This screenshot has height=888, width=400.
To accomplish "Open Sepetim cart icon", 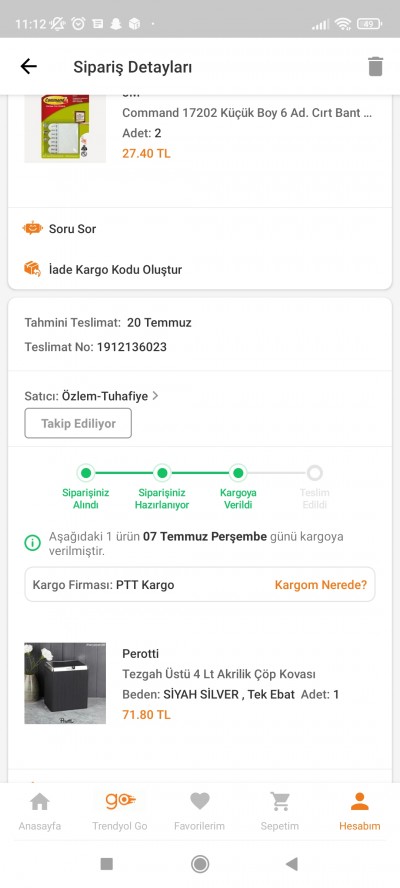I will point(280,801).
